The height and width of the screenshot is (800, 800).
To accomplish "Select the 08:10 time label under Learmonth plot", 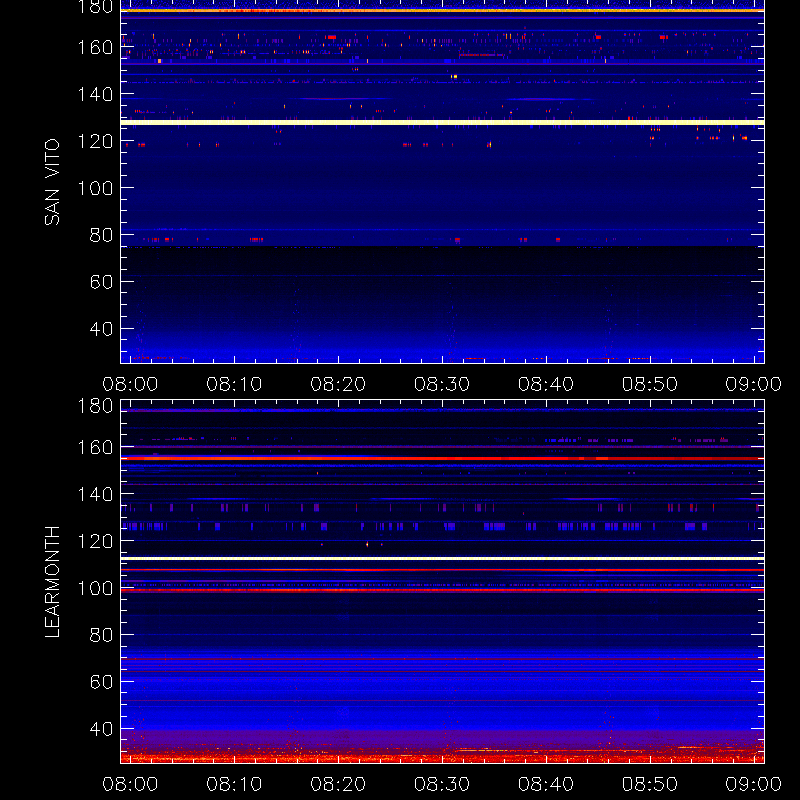I will [x=234, y=784].
